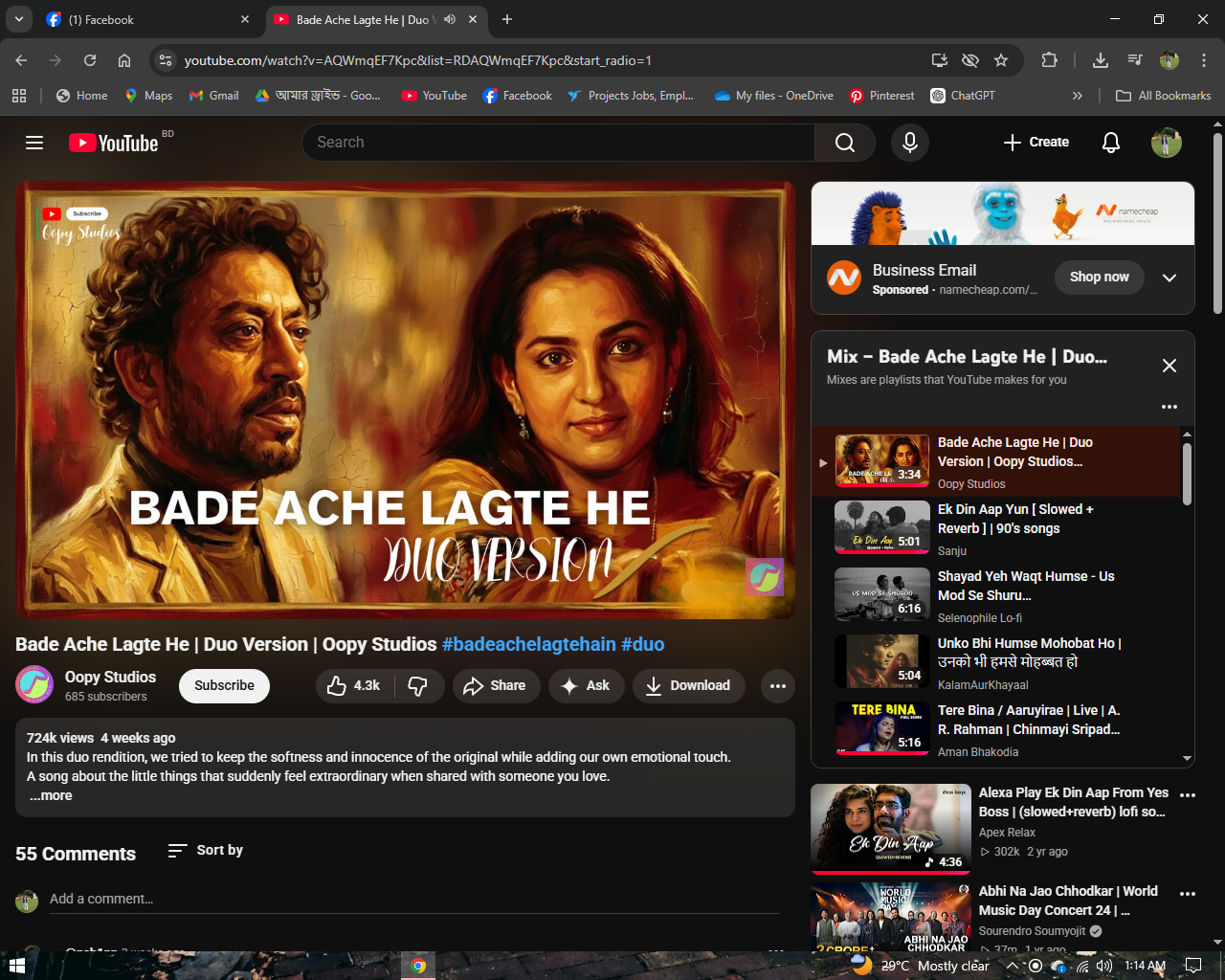The image size is (1225, 980).
Task: Install the YouTube app from address bar
Action: (x=940, y=60)
